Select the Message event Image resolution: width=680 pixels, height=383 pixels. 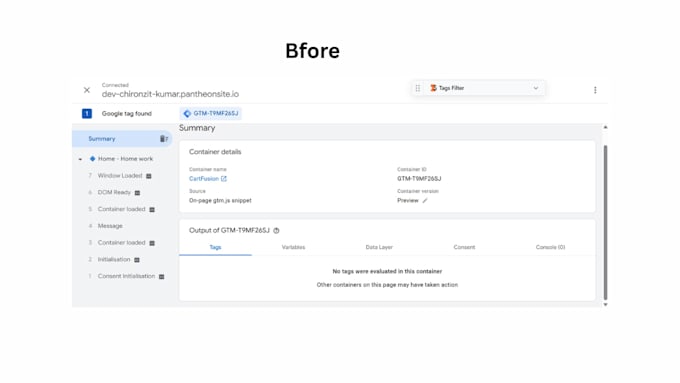click(110, 226)
